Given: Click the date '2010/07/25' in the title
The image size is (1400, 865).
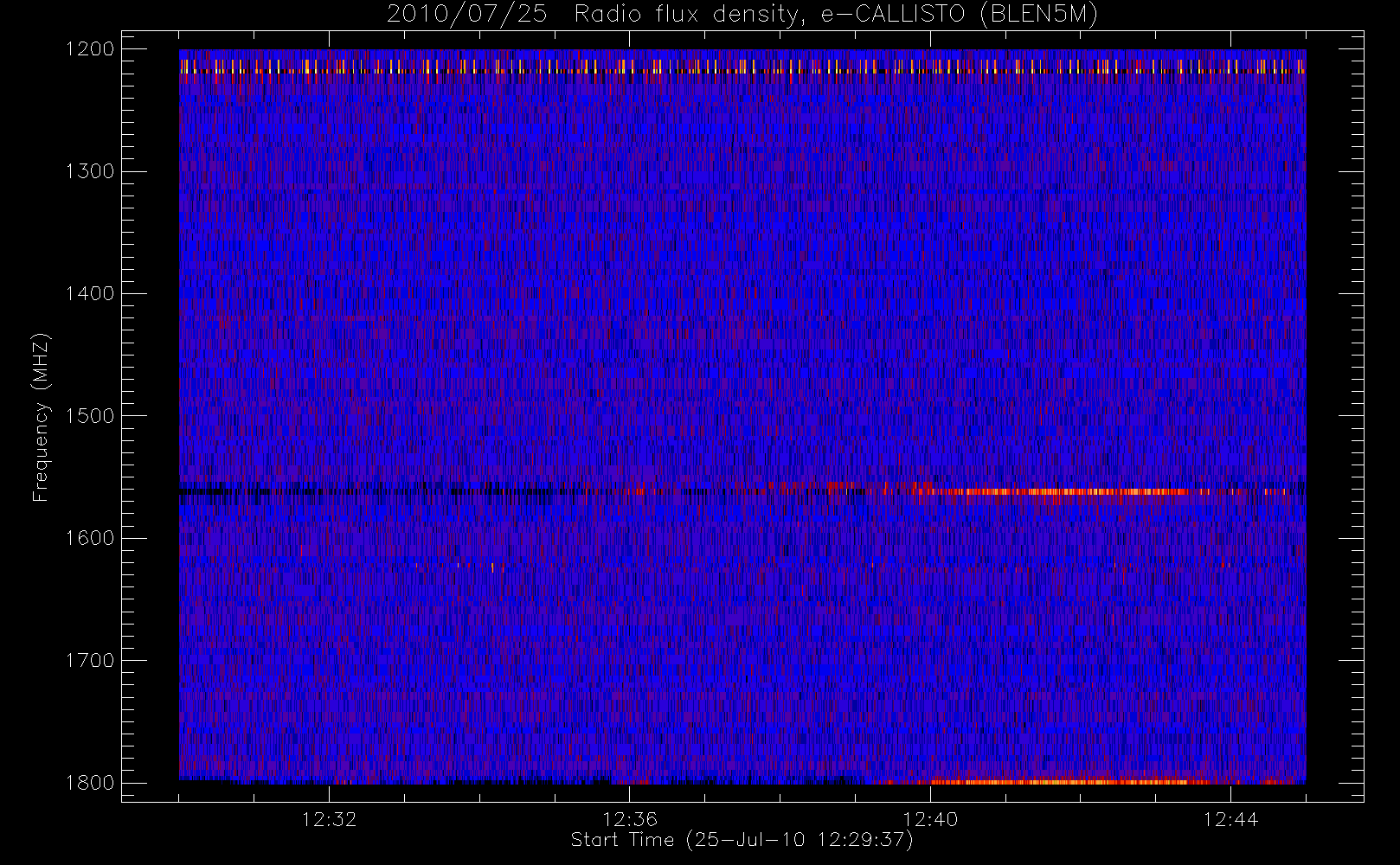Looking at the screenshot, I should click(466, 15).
